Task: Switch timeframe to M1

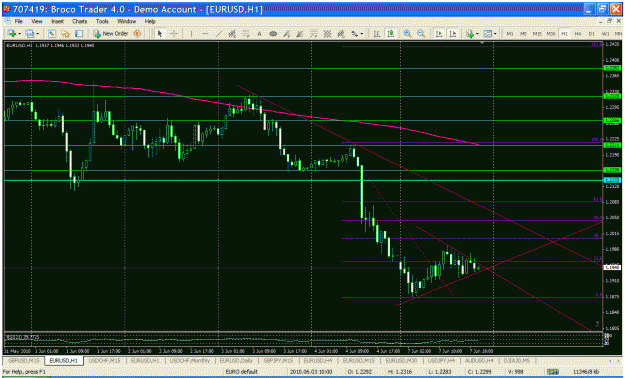Action: tap(510, 34)
